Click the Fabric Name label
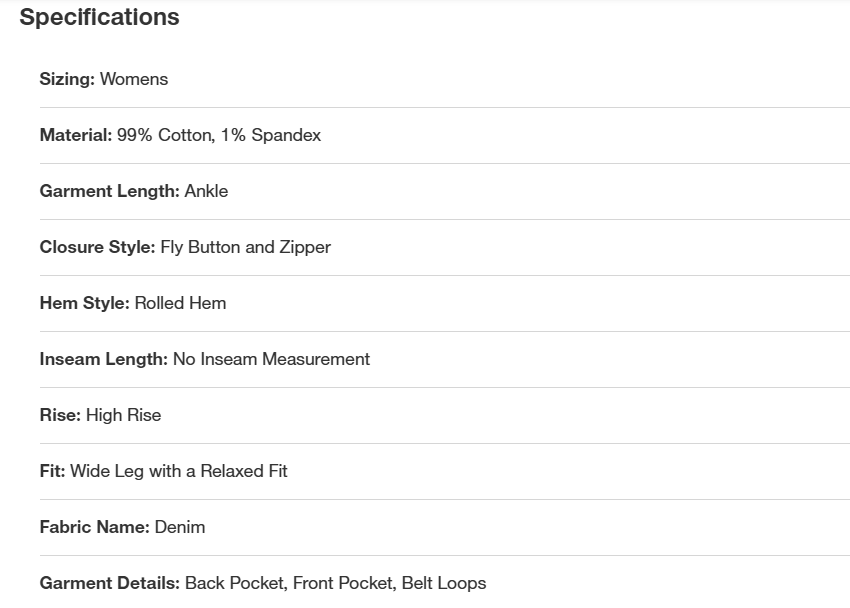Screen dimensions: 850x608 click(94, 527)
